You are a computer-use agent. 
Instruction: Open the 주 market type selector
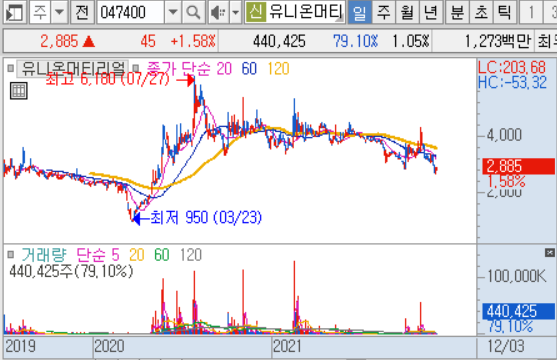pos(40,12)
